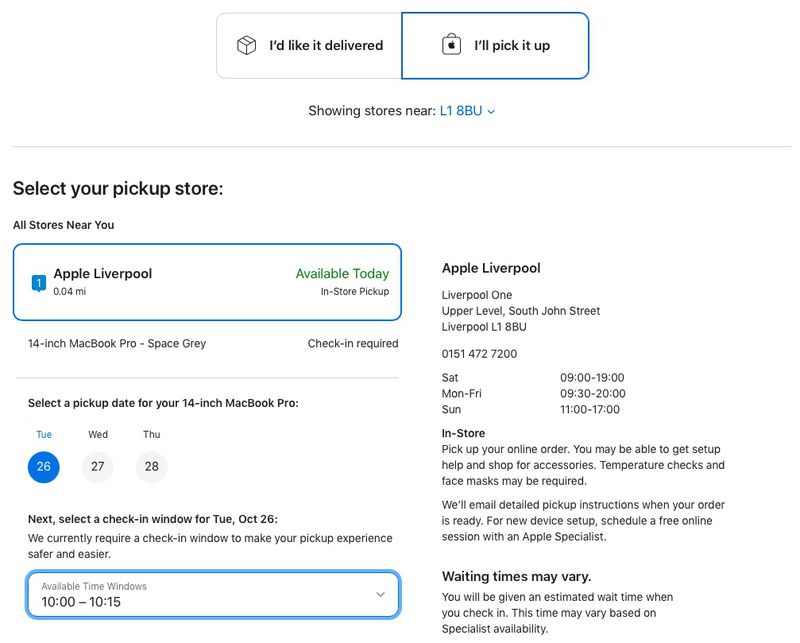This screenshot has height=643, width=800.
Task: Click the "Check-in required" label
Action: pos(353,343)
